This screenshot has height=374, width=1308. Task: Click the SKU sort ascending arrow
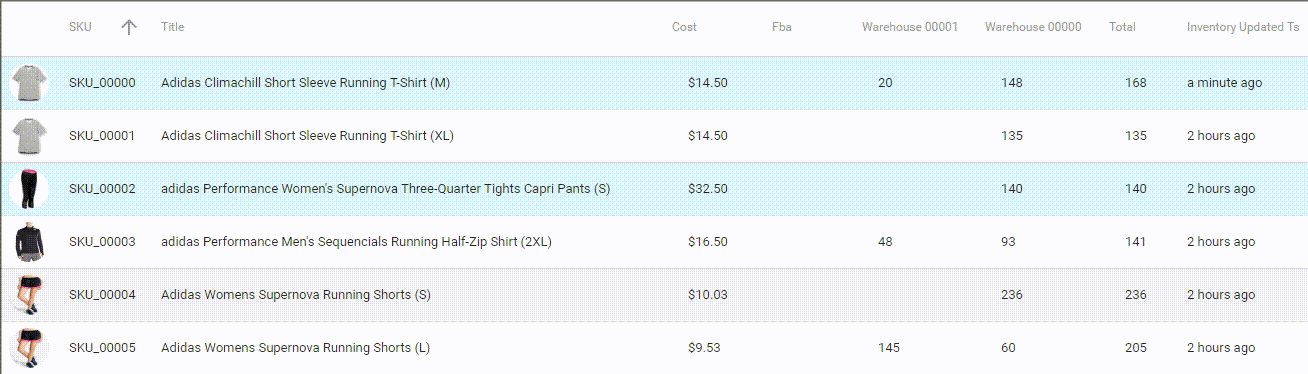pos(129,27)
